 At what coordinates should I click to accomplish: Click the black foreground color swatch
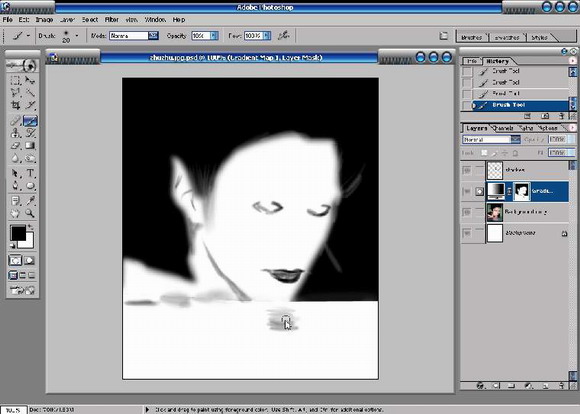[17, 233]
